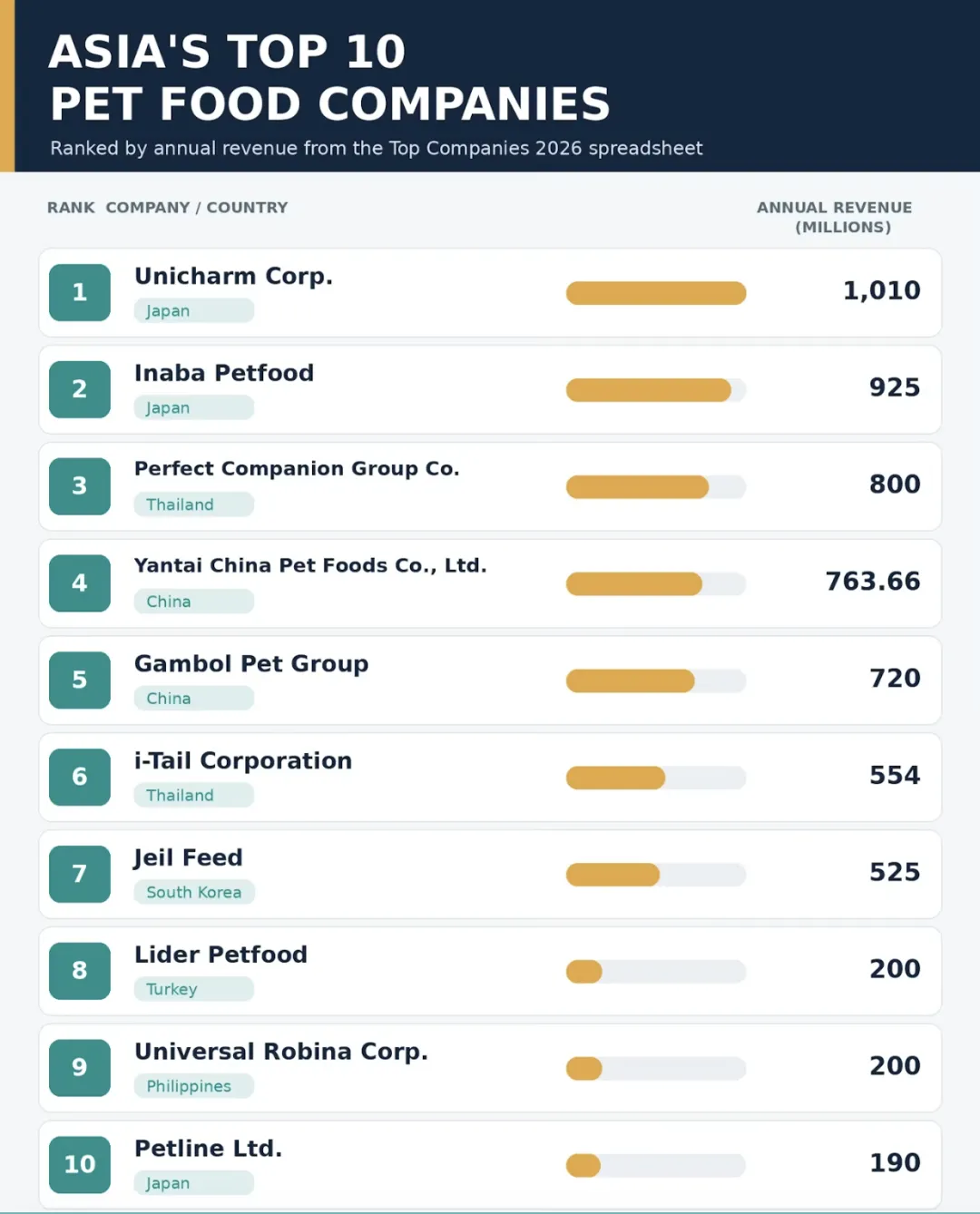980x1214 pixels.
Task: Click the 763.66 revenue value
Action: click(873, 582)
